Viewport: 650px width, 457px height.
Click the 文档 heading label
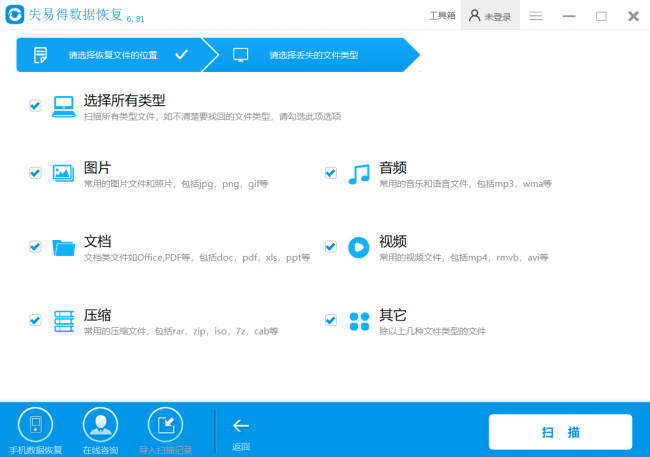coord(97,241)
